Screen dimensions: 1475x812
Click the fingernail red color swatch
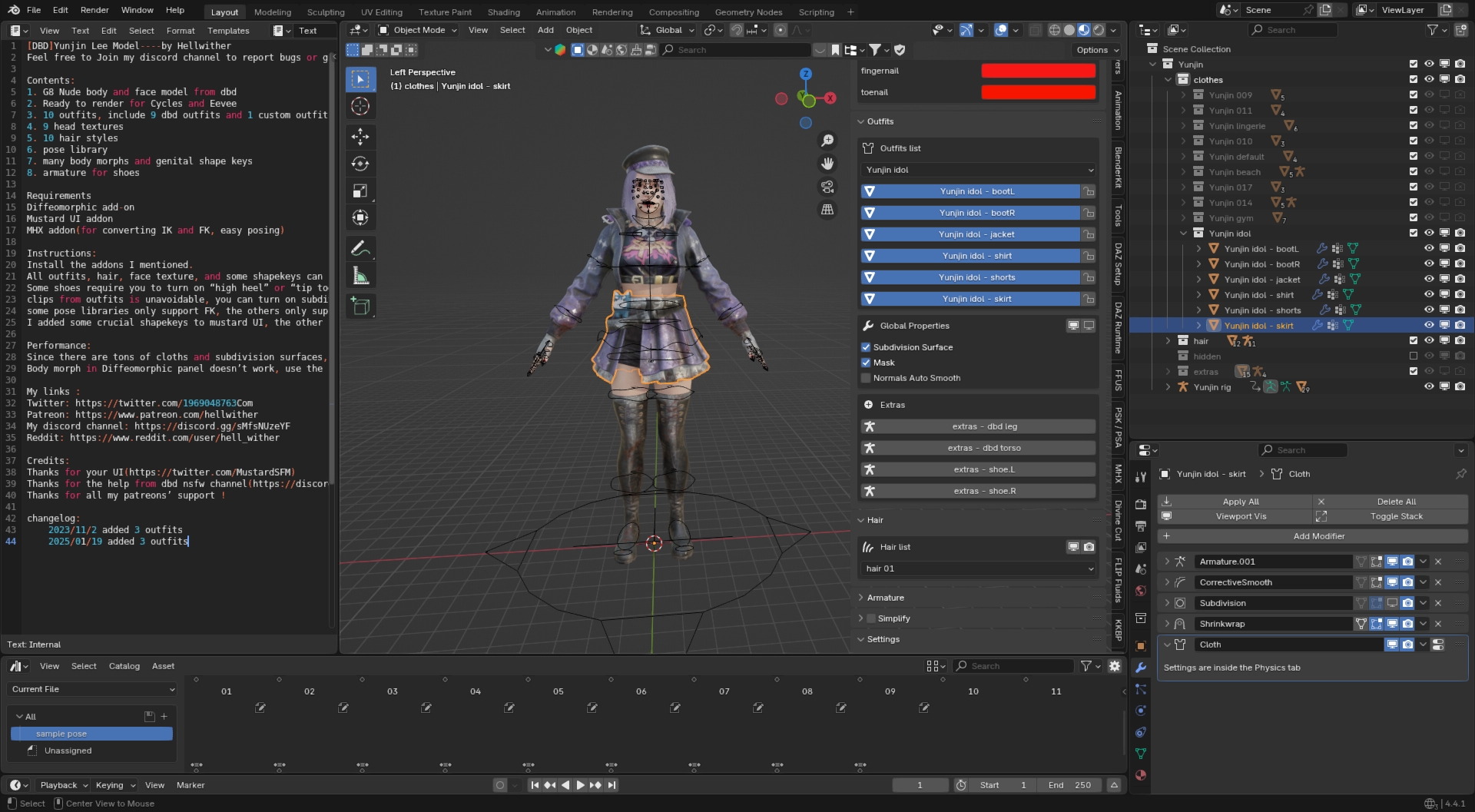pyautogui.click(x=1038, y=71)
